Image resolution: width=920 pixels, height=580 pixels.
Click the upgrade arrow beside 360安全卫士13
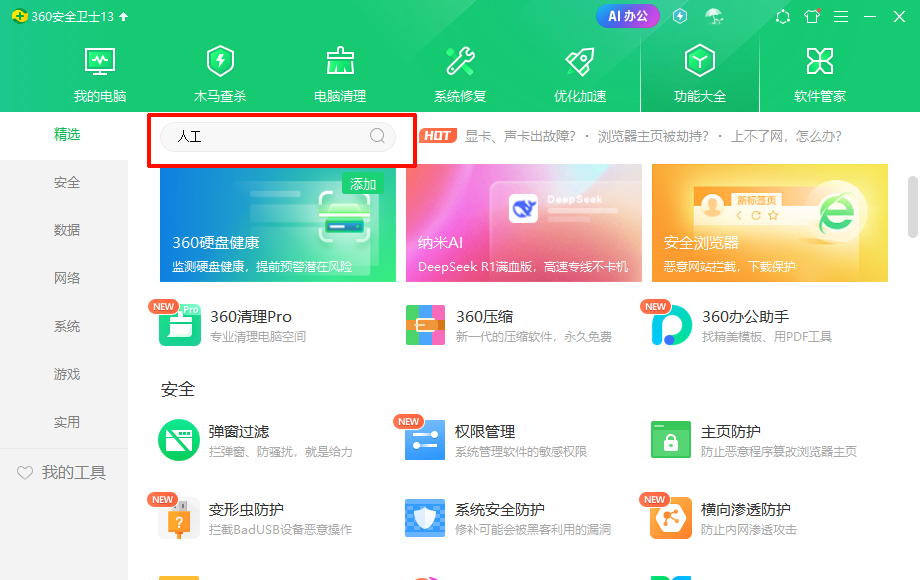[123, 16]
